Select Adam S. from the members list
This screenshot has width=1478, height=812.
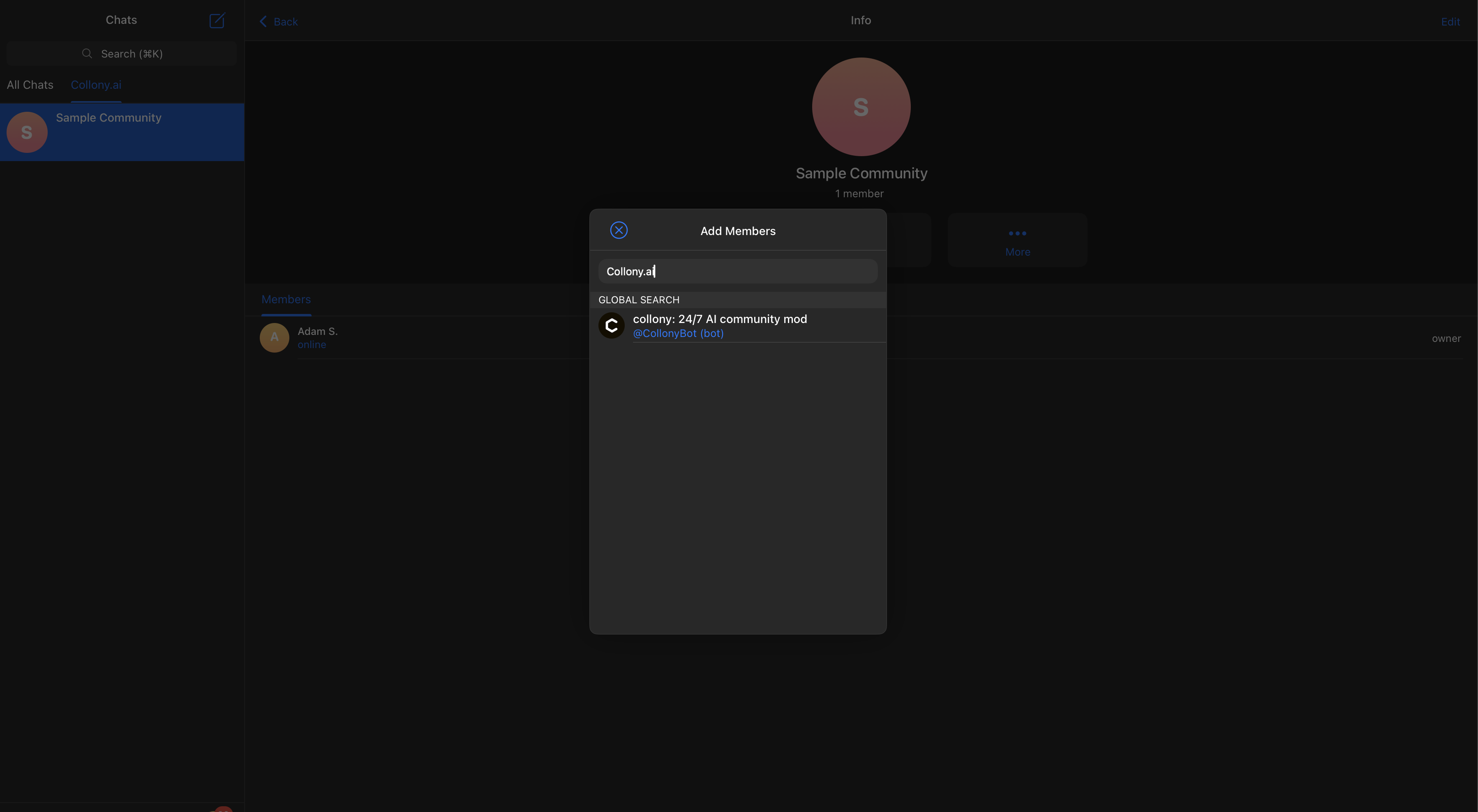point(317,331)
